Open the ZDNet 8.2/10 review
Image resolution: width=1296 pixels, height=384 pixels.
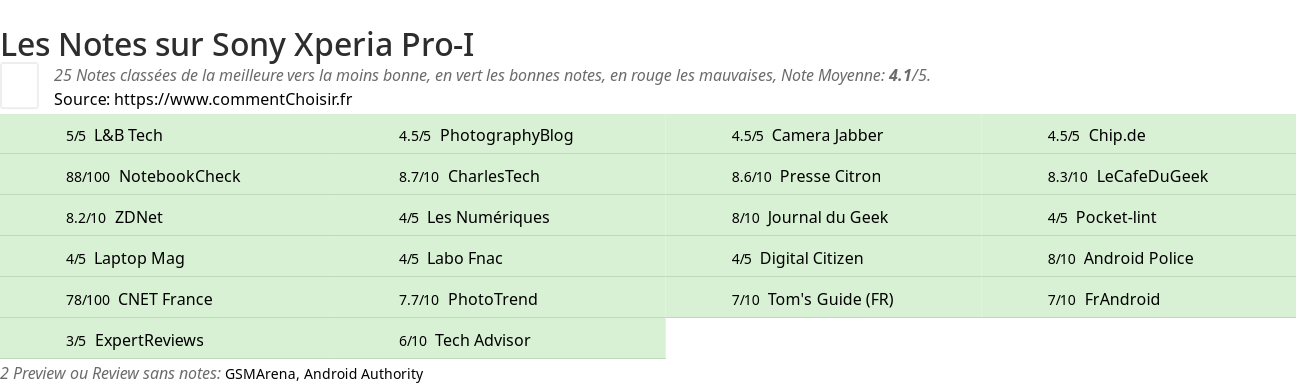pyautogui.click(x=166, y=217)
